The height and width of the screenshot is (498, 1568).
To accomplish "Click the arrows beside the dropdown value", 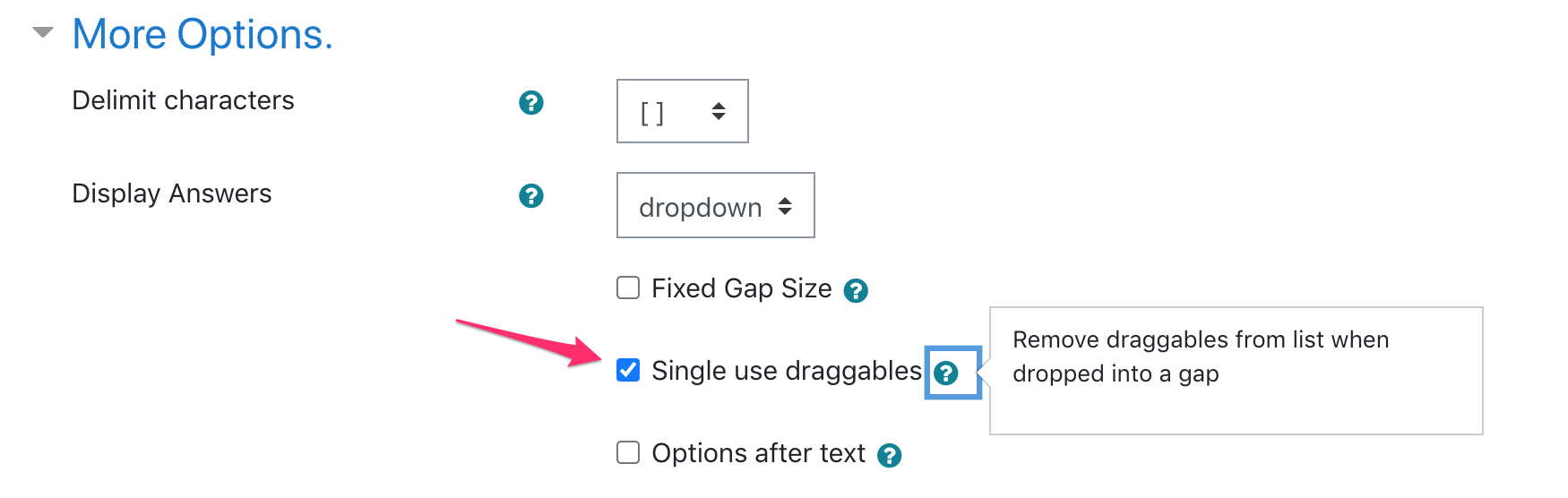I will [785, 206].
